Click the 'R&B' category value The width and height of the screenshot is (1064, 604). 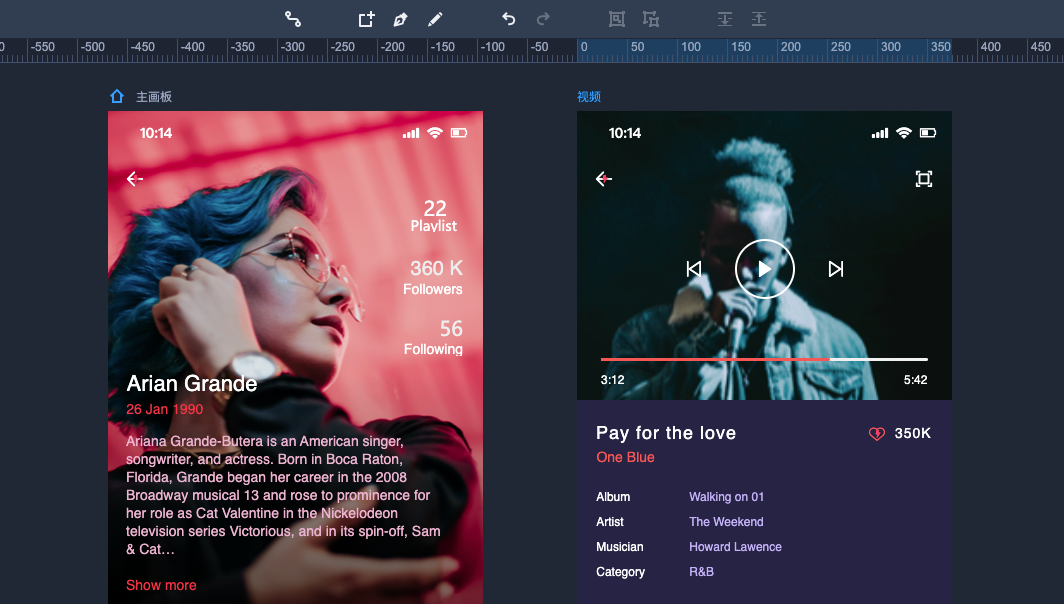point(701,572)
